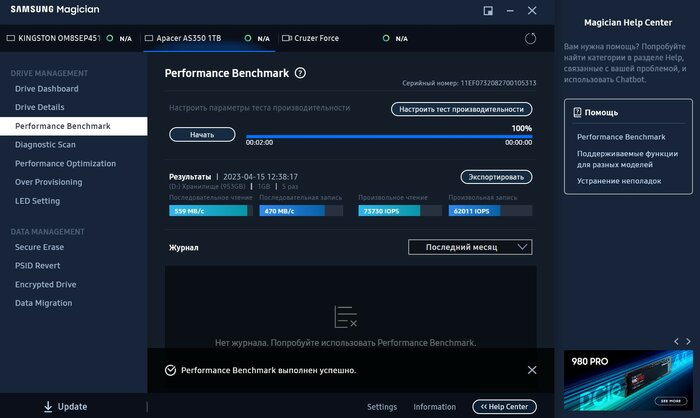Open Information at the bottom

click(x=434, y=407)
